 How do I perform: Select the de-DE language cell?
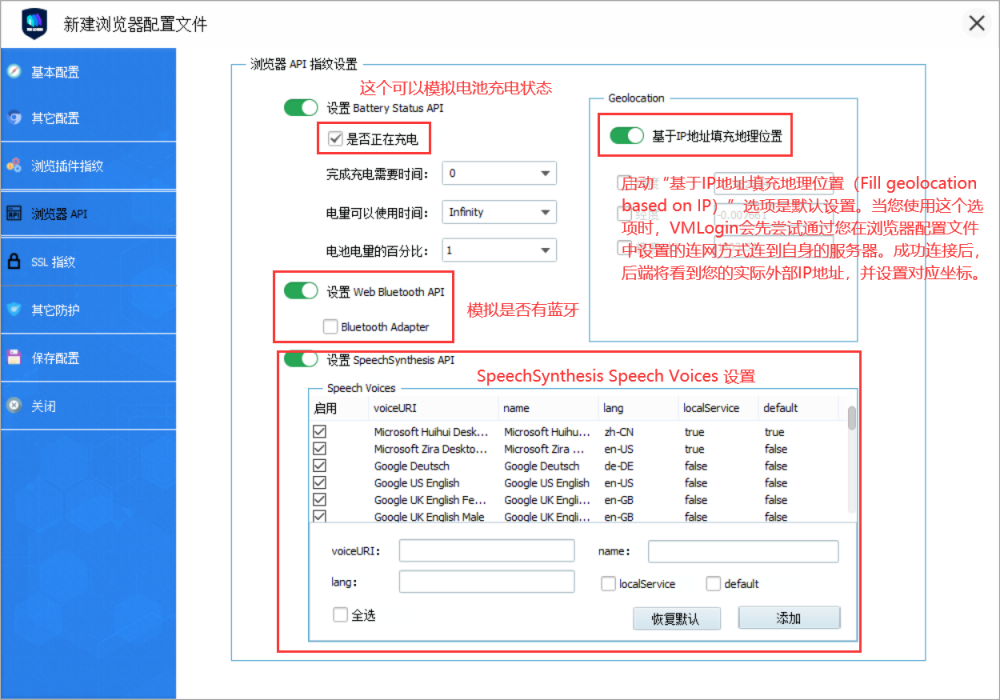619,466
